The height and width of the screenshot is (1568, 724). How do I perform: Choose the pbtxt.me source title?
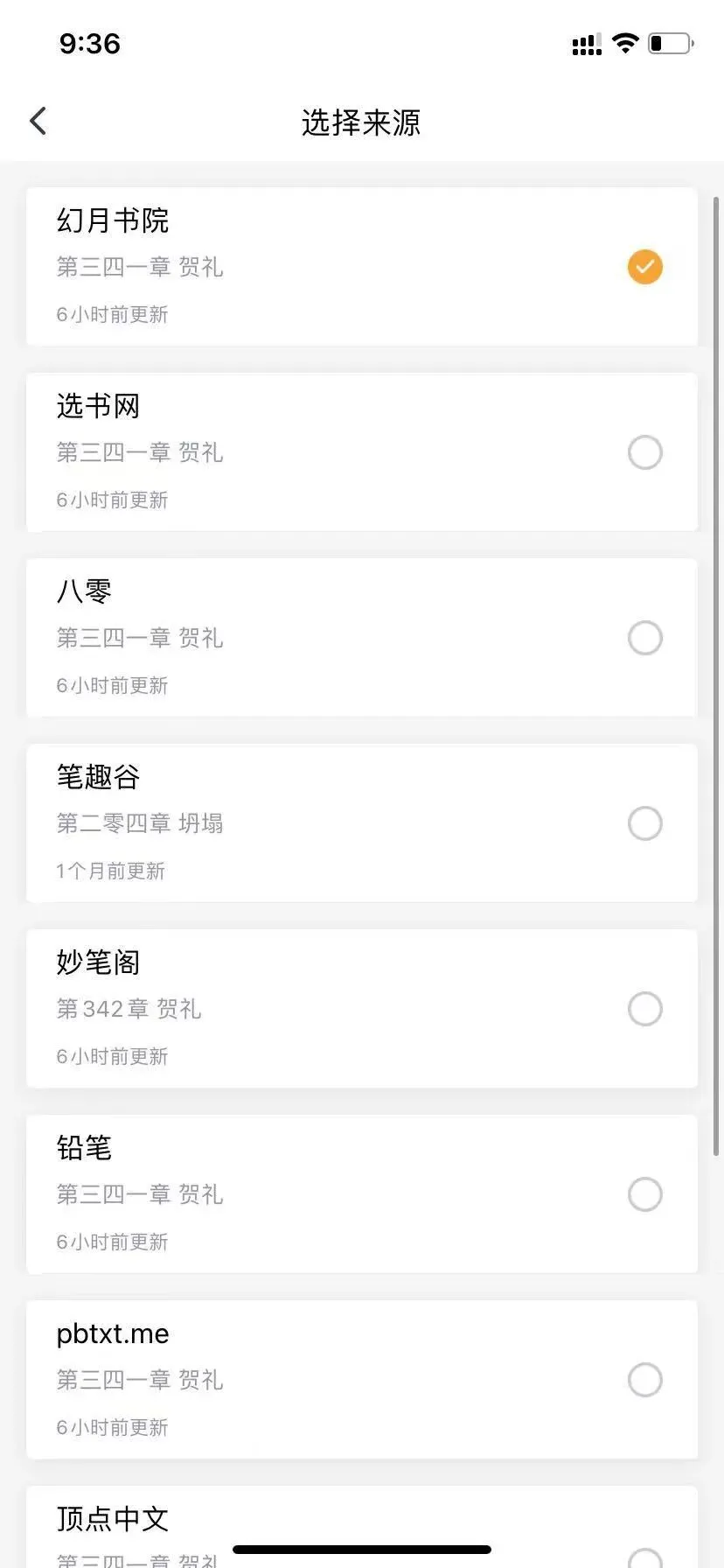(113, 1333)
